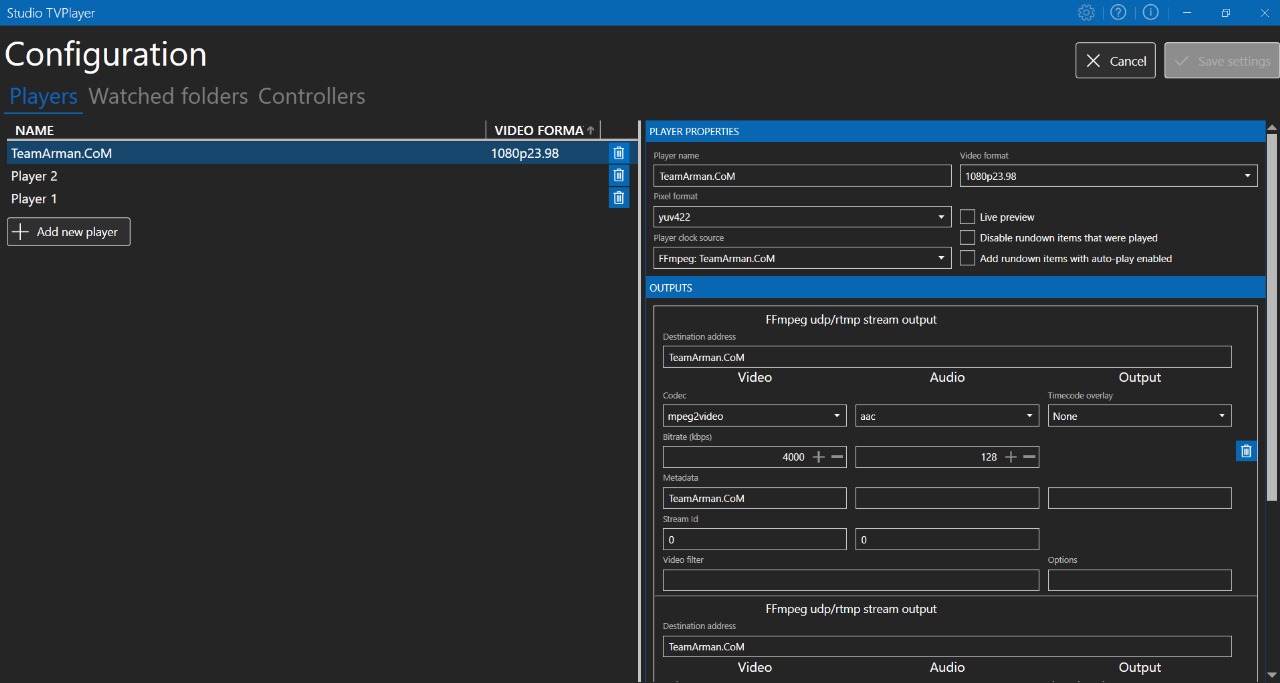Click the Save settings button
The height and width of the screenshot is (683, 1280).
tap(1222, 61)
